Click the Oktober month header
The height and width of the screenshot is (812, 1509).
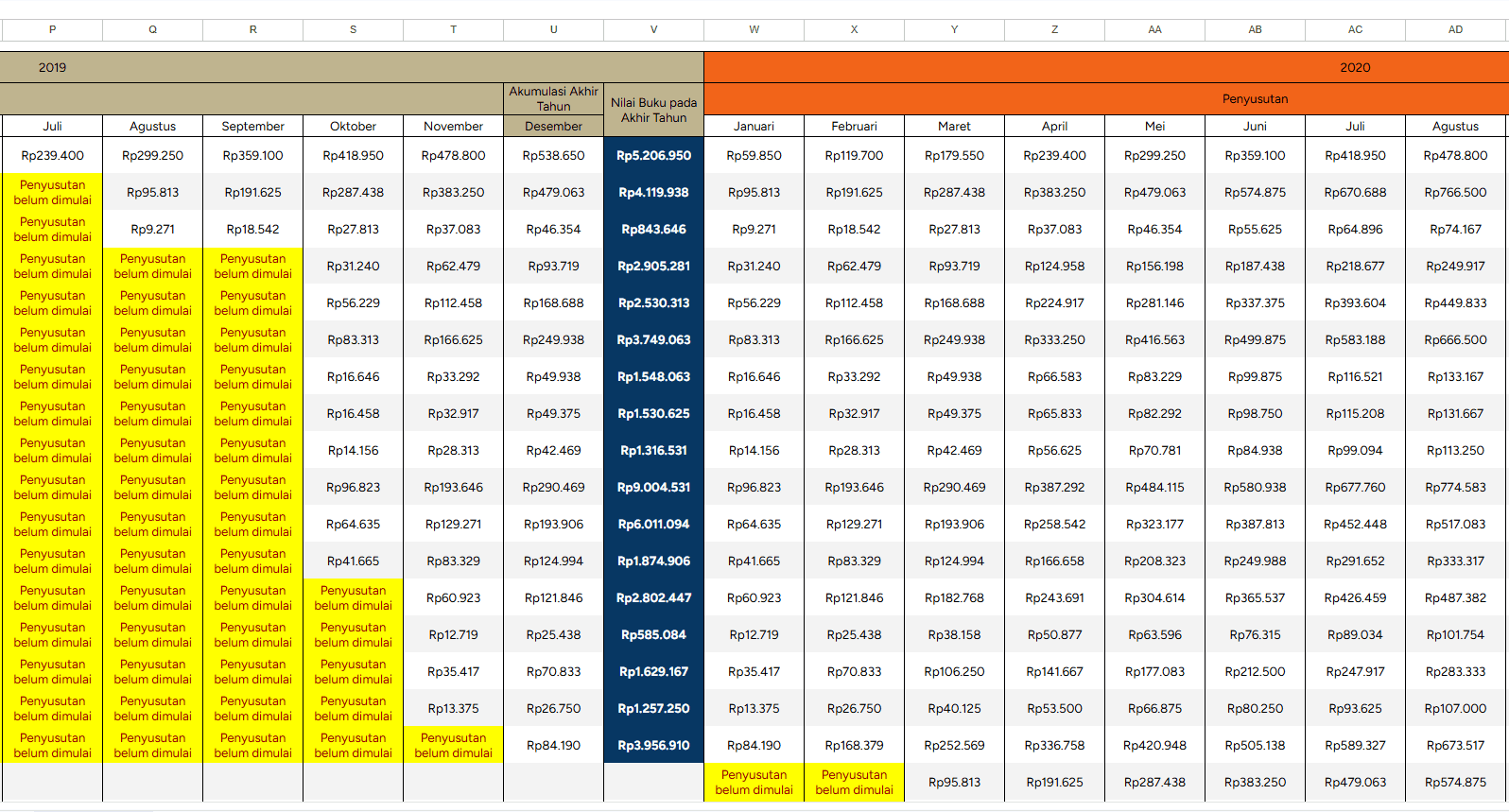click(x=353, y=126)
